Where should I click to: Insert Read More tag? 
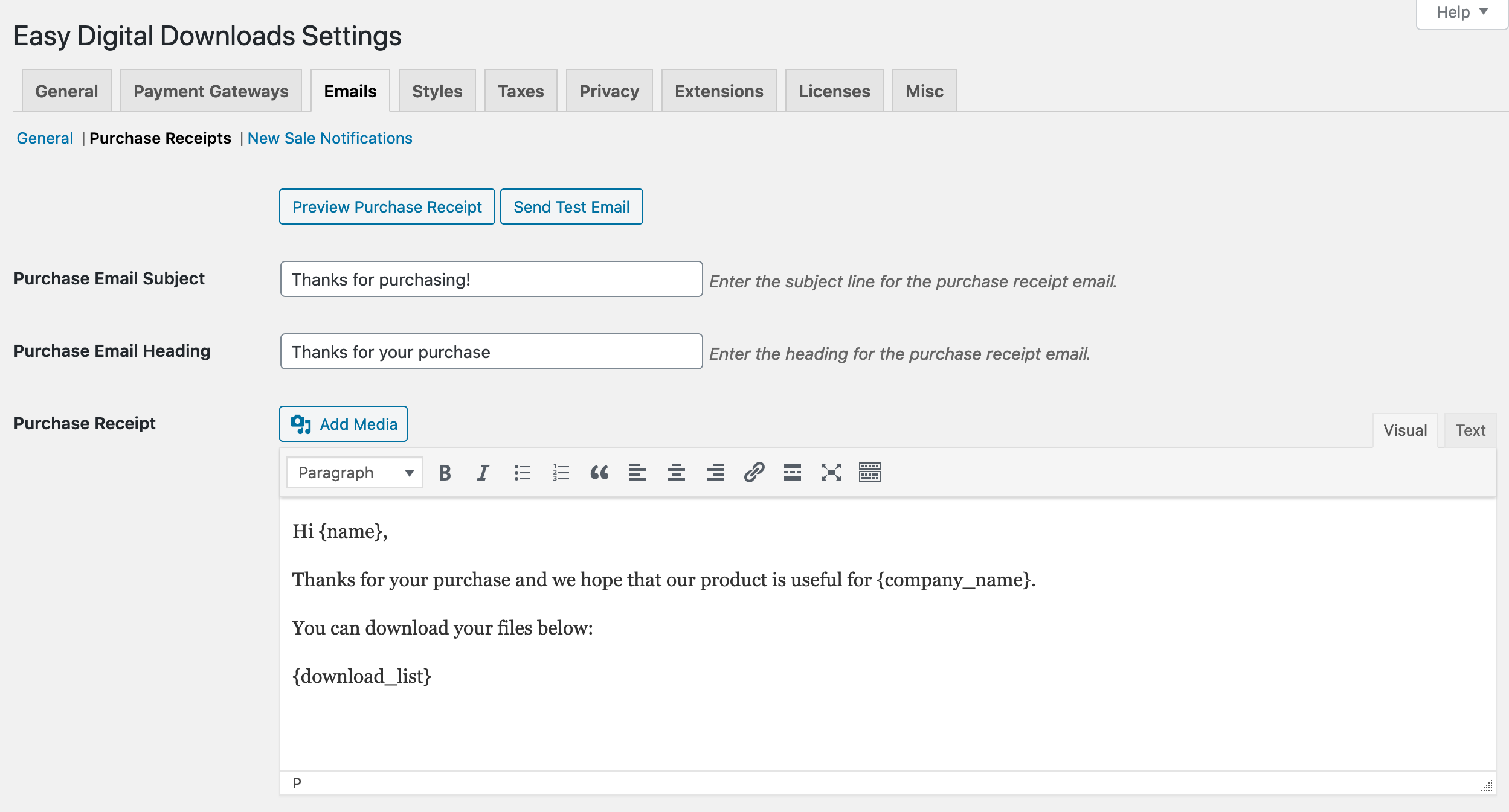pyautogui.click(x=792, y=473)
